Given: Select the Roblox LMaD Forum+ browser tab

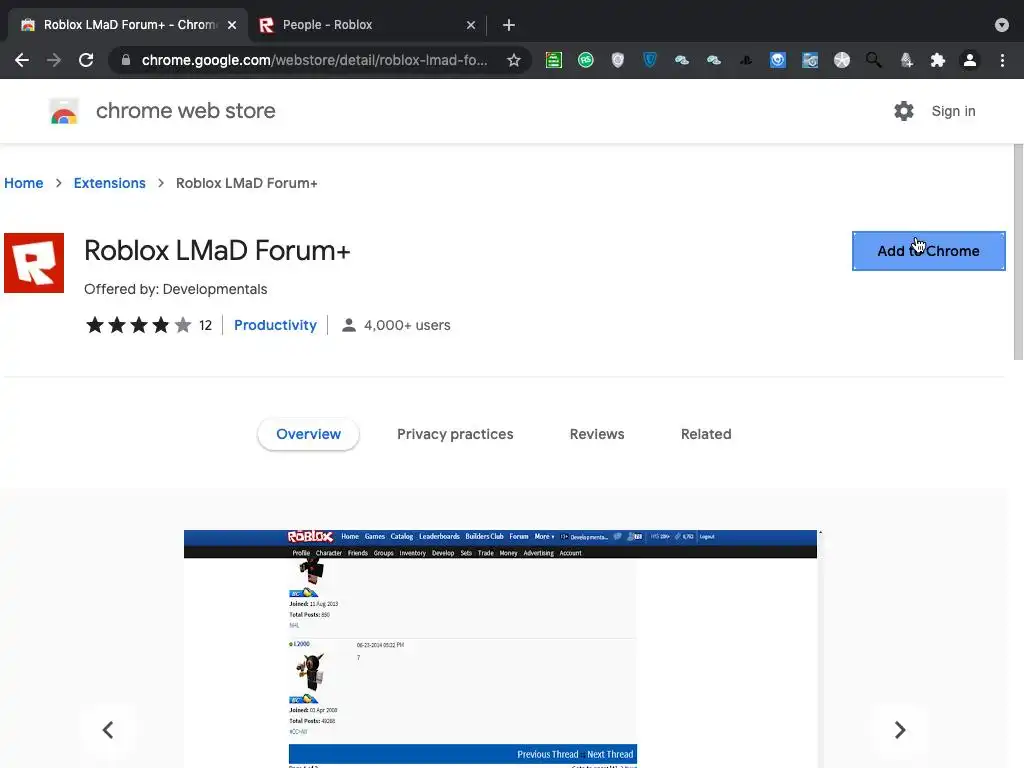Looking at the screenshot, I should coord(128,25).
